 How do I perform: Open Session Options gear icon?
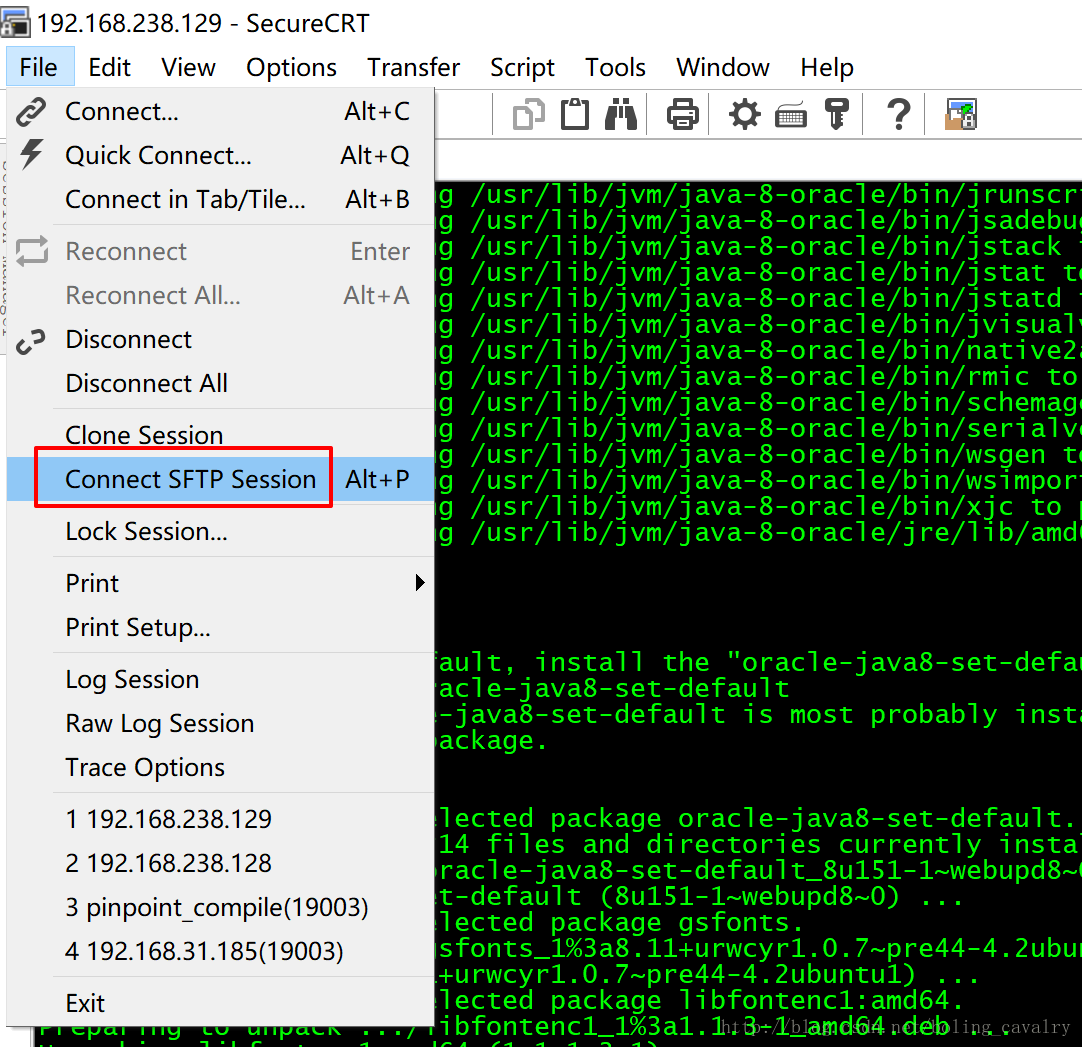[x=745, y=115]
